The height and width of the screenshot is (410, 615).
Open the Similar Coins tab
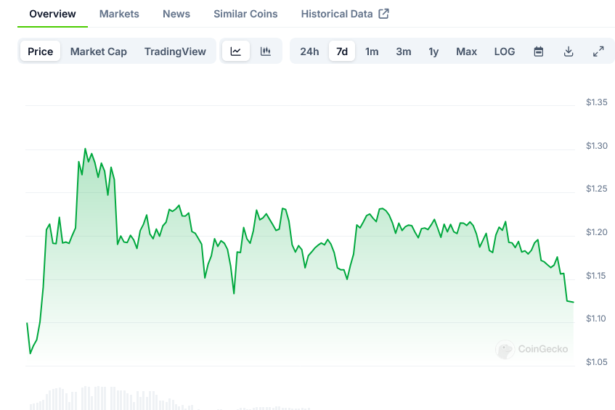pyautogui.click(x=245, y=14)
